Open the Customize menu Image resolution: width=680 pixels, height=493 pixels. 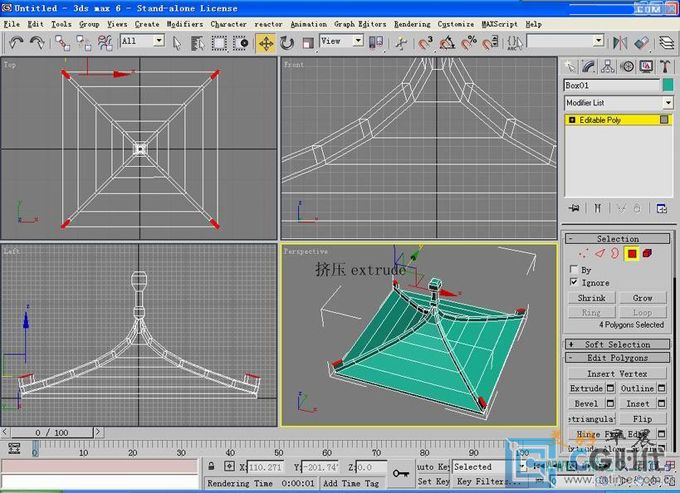tap(456, 24)
